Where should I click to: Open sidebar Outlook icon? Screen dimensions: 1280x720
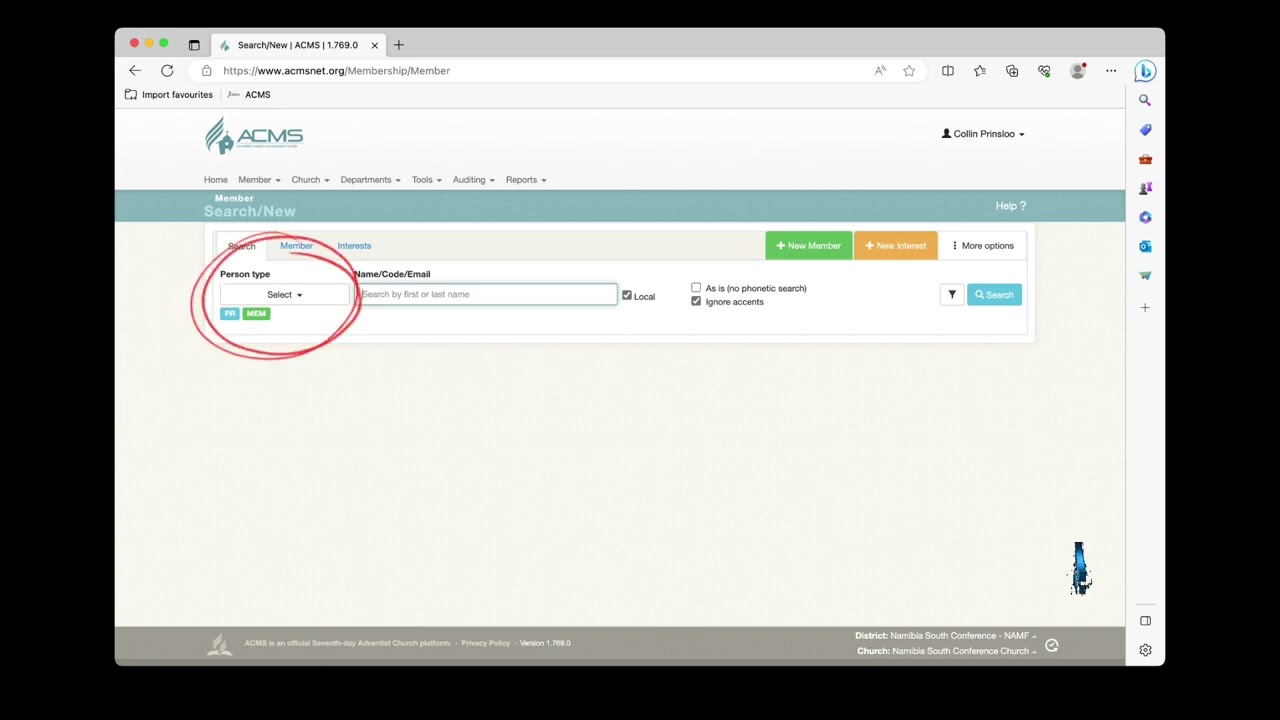pos(1145,246)
